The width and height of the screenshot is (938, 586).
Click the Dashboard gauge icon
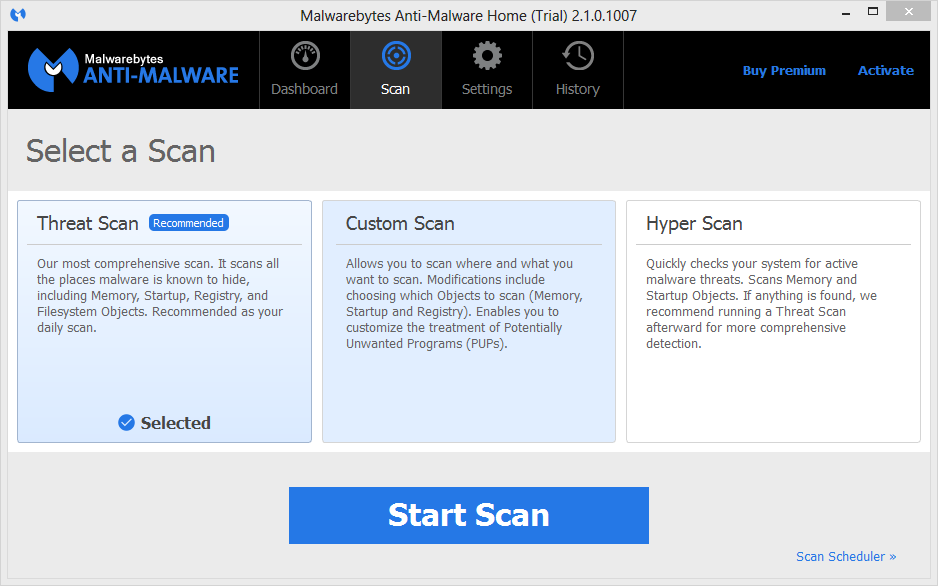[x=305, y=56]
